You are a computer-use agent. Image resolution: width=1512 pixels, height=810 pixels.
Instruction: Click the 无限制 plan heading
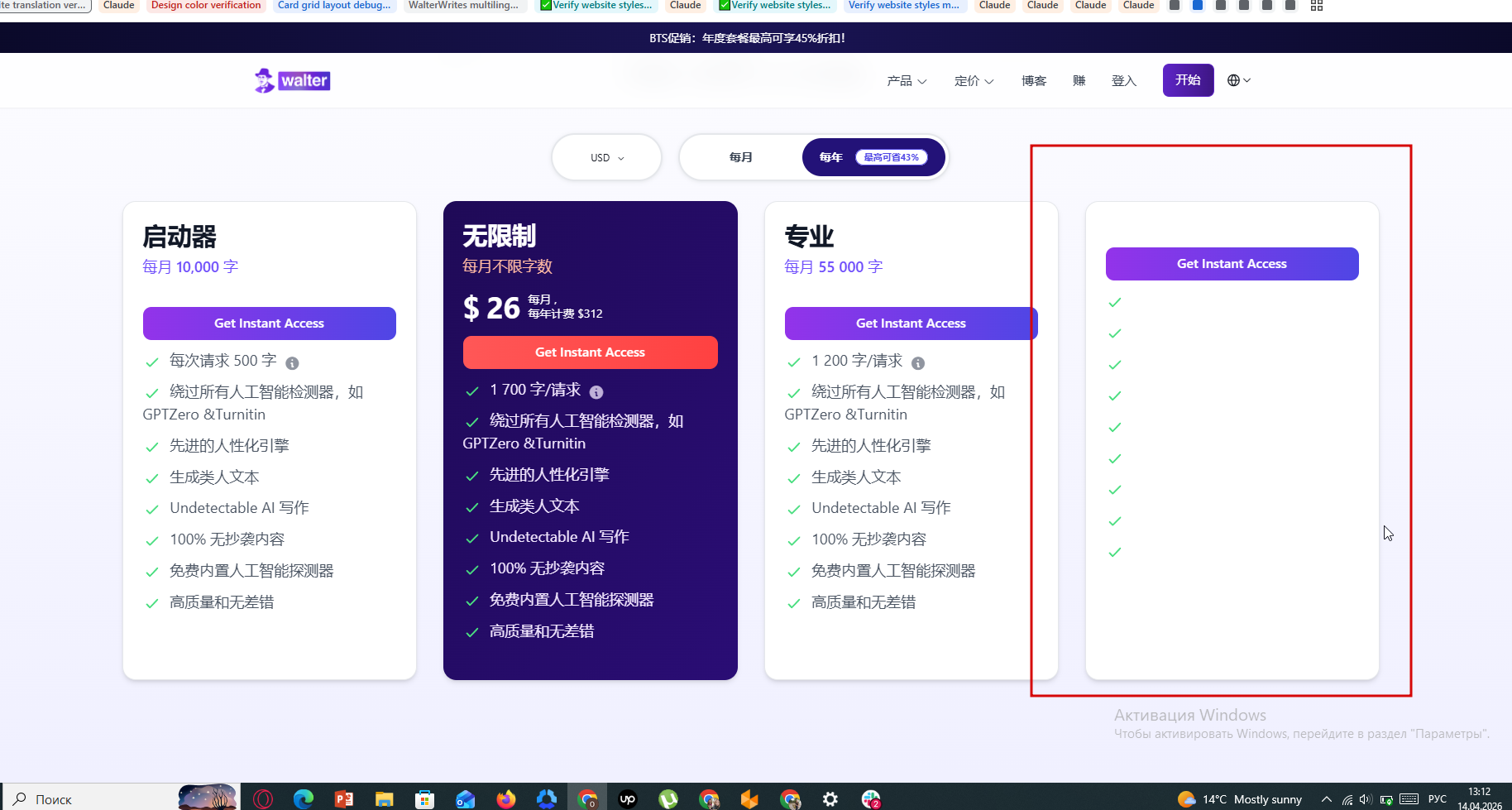[500, 236]
